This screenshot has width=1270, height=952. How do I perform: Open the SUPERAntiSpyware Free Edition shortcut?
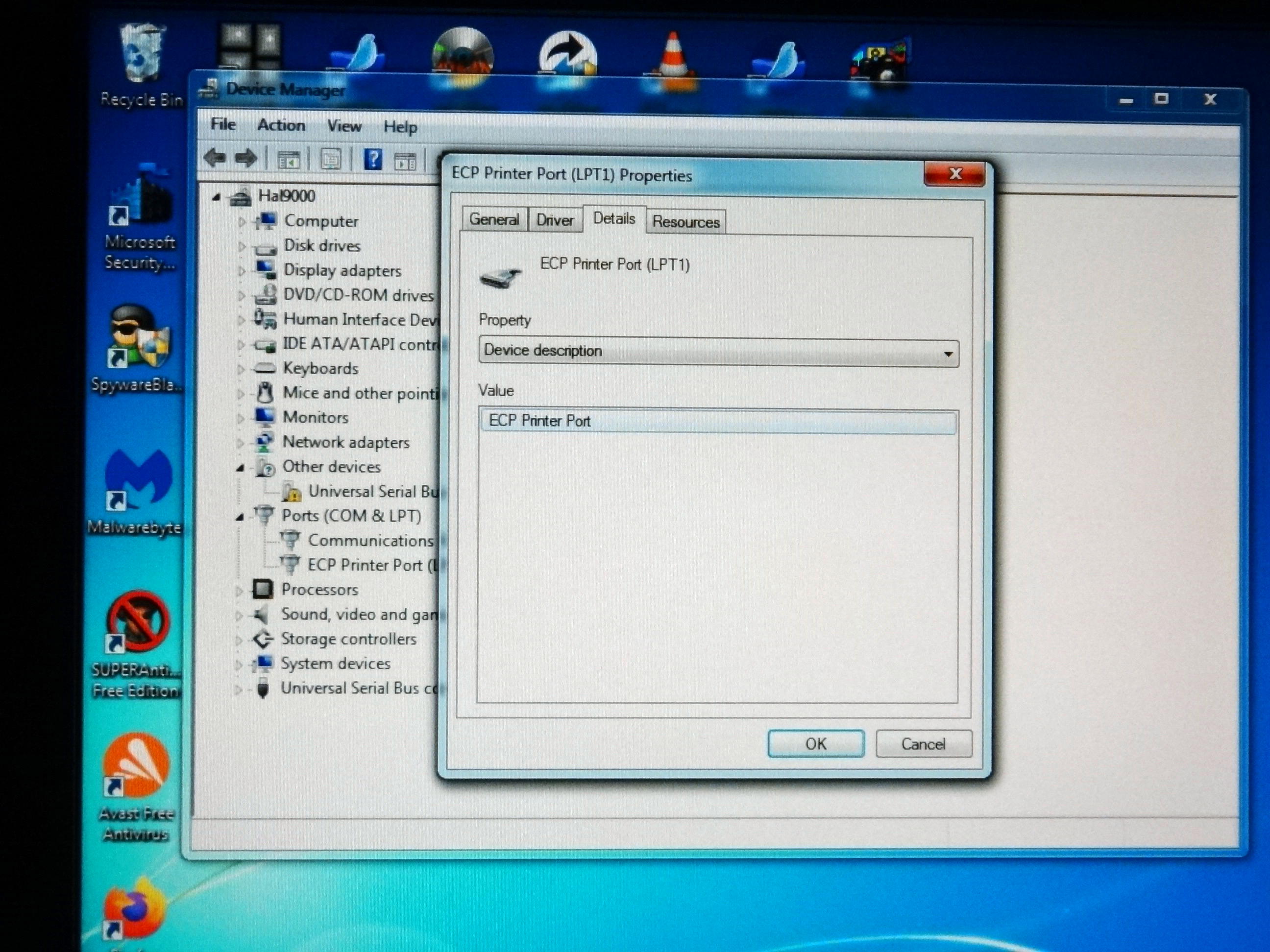[x=137, y=644]
